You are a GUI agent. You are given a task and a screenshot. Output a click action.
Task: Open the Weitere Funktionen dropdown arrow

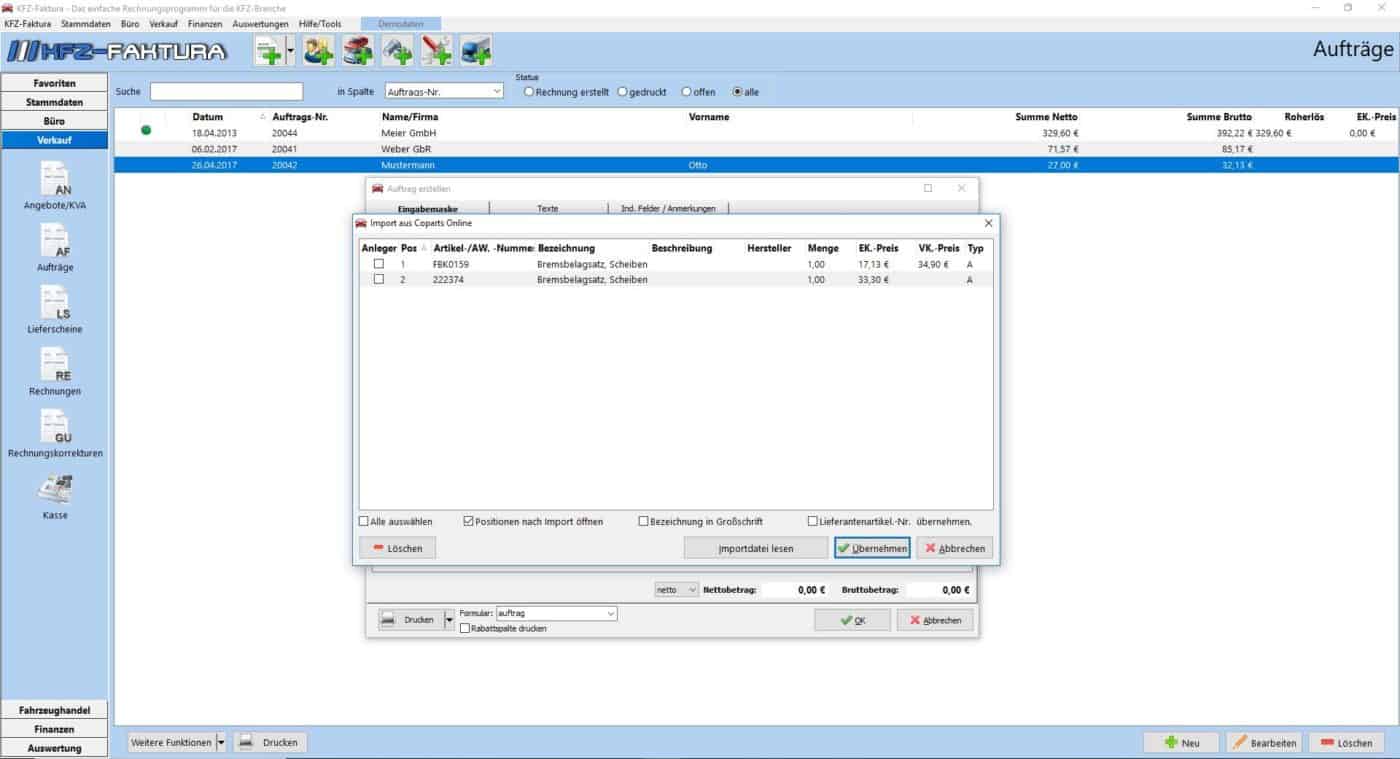[221, 743]
